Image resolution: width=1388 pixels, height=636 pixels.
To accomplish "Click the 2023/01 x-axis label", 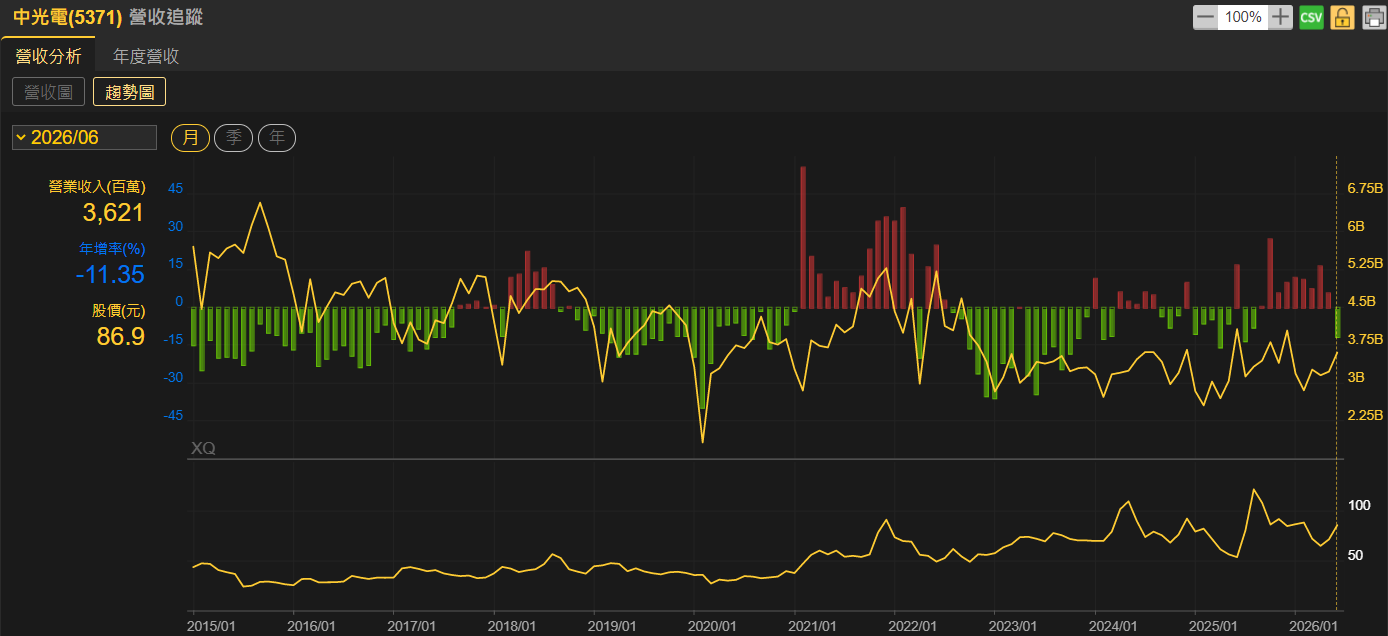I will pos(1014,625).
